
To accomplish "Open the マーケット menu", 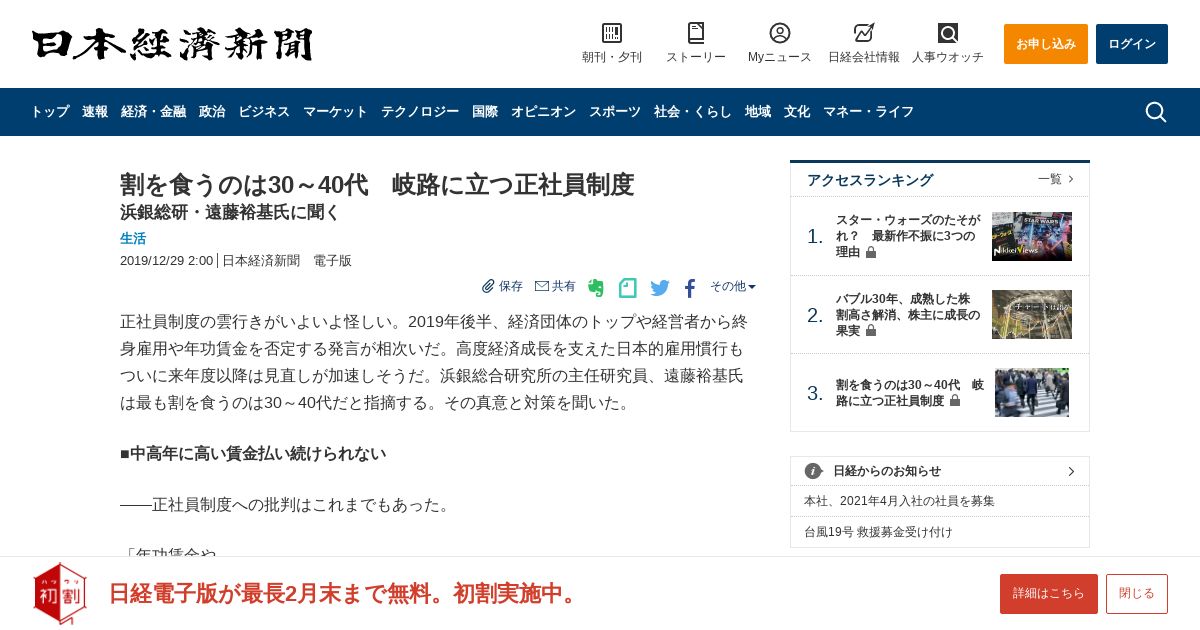I will [x=335, y=112].
